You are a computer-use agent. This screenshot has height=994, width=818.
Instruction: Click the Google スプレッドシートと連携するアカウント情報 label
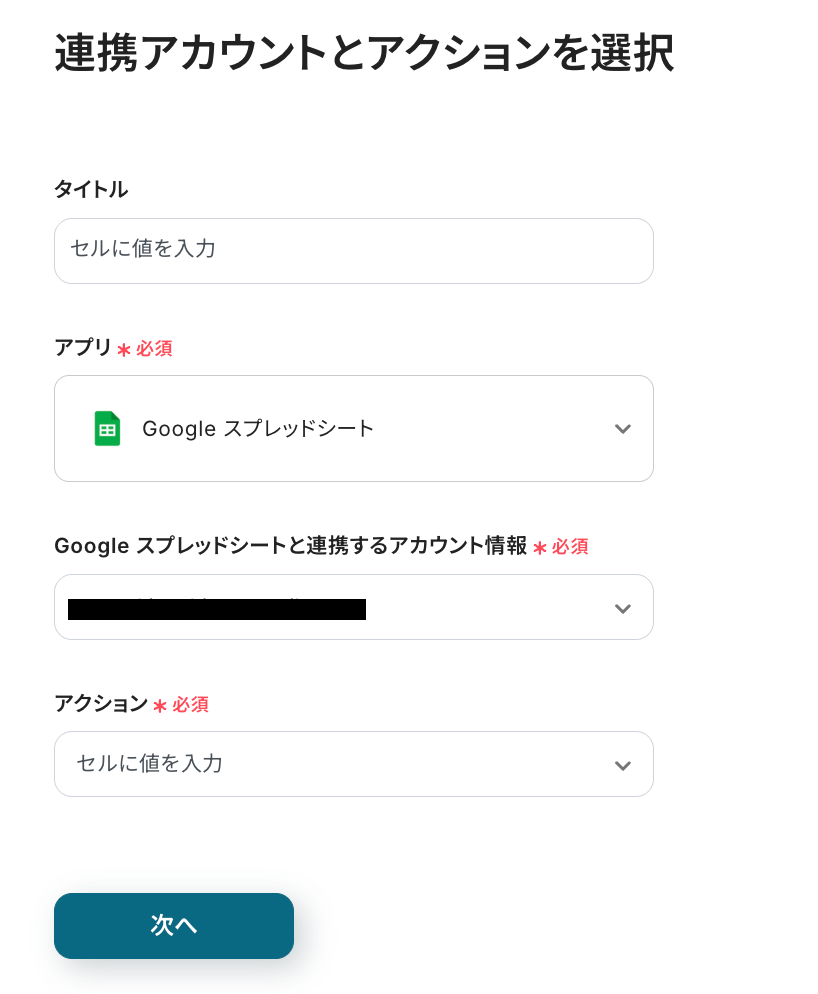290,545
